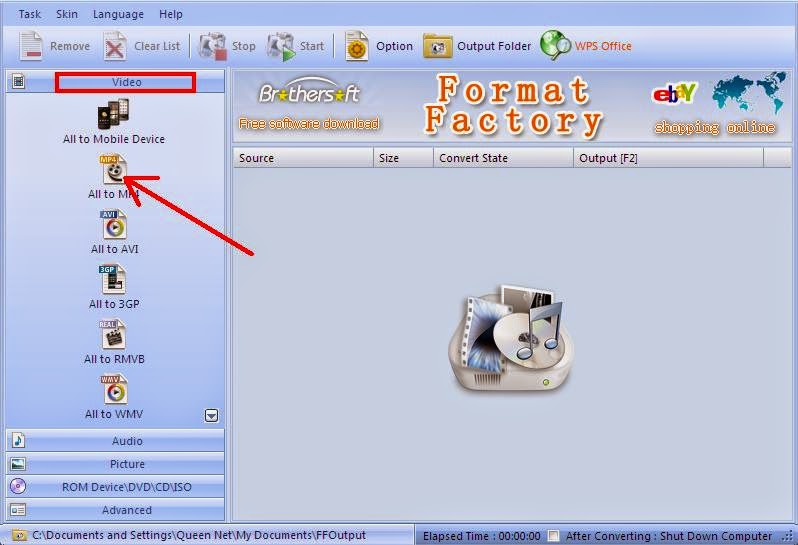Viewport: 798px width, 545px height.
Task: Toggle After Converting Shut Down Computer checkbox
Action: [x=553, y=536]
